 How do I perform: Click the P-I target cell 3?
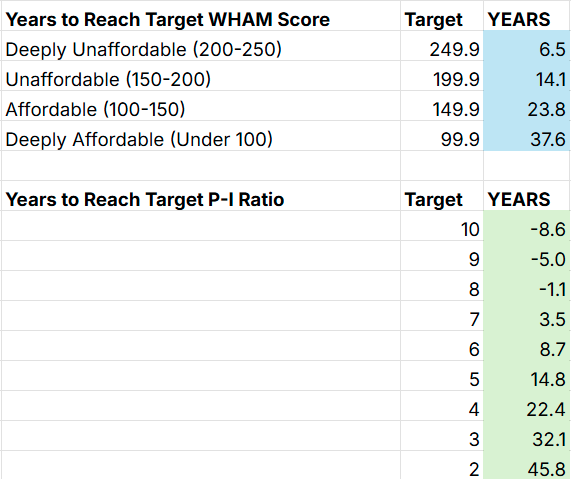click(442, 436)
